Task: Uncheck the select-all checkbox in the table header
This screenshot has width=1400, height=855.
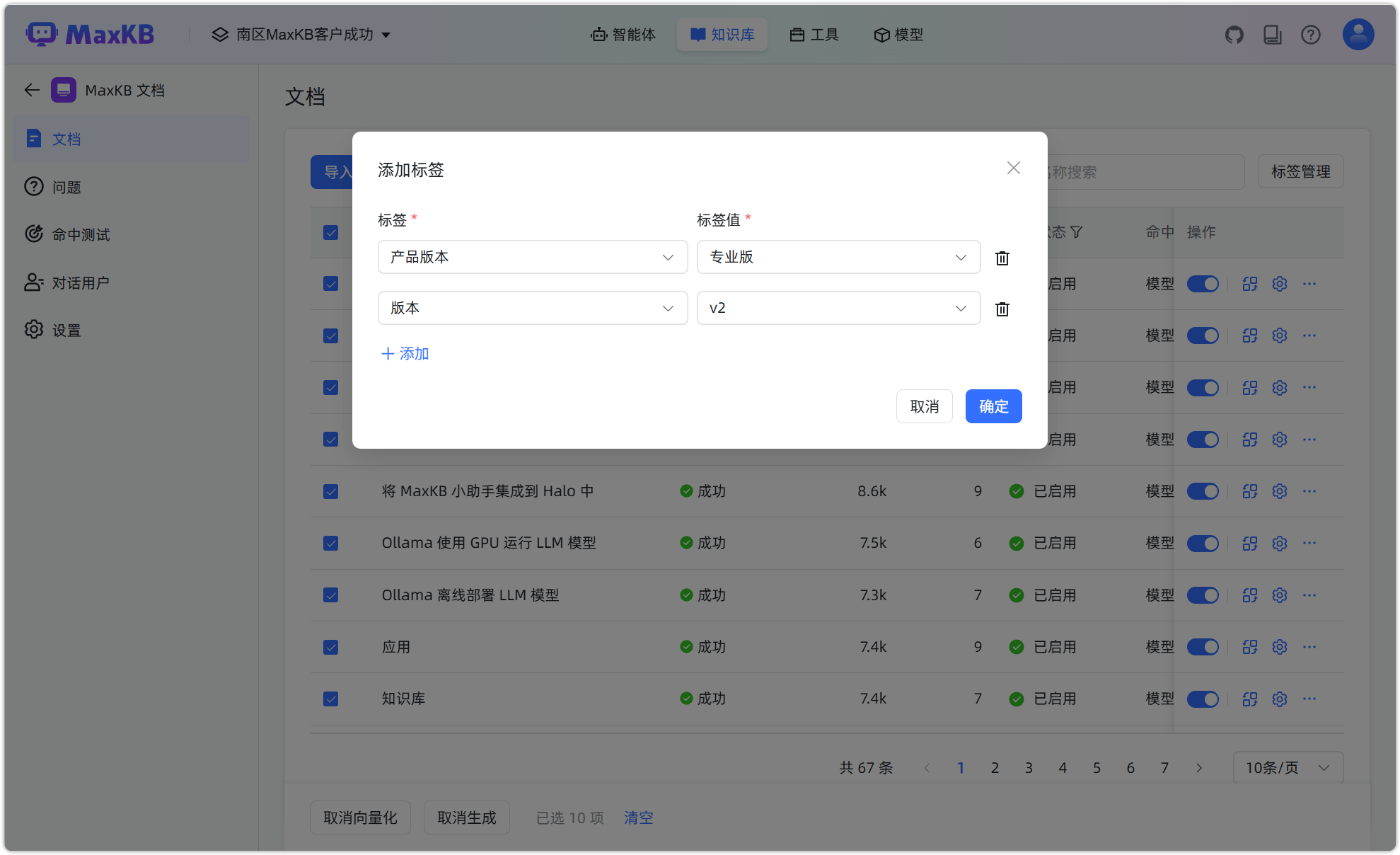Action: click(x=330, y=231)
